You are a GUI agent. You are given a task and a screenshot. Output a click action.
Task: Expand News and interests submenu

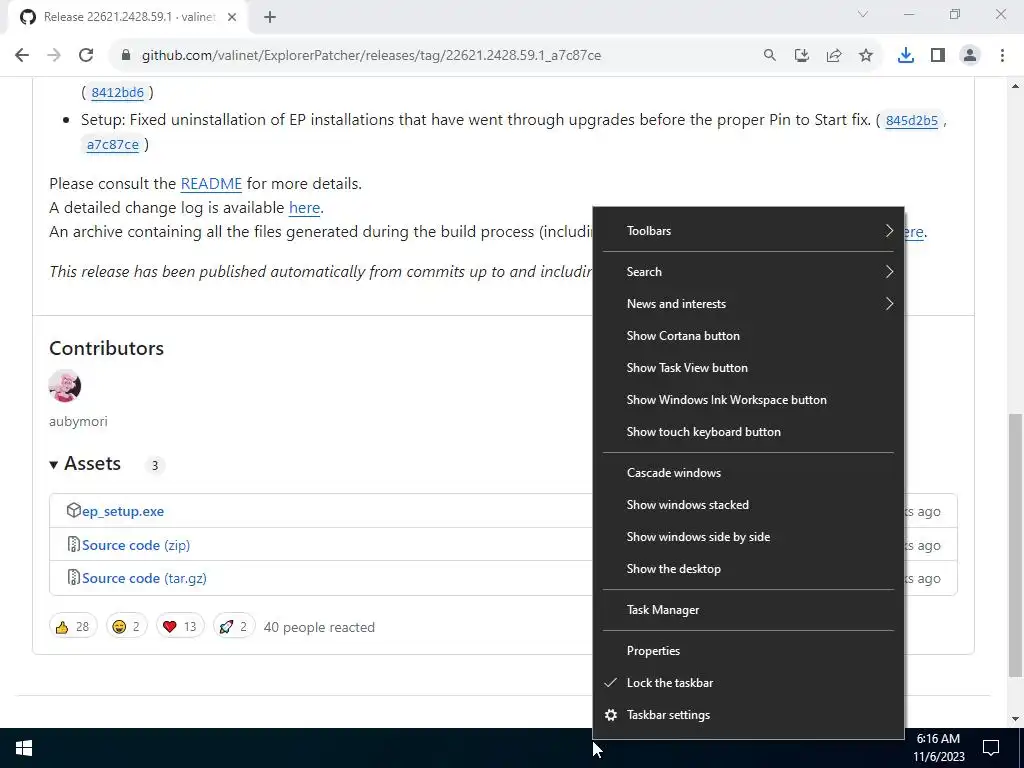(748, 304)
